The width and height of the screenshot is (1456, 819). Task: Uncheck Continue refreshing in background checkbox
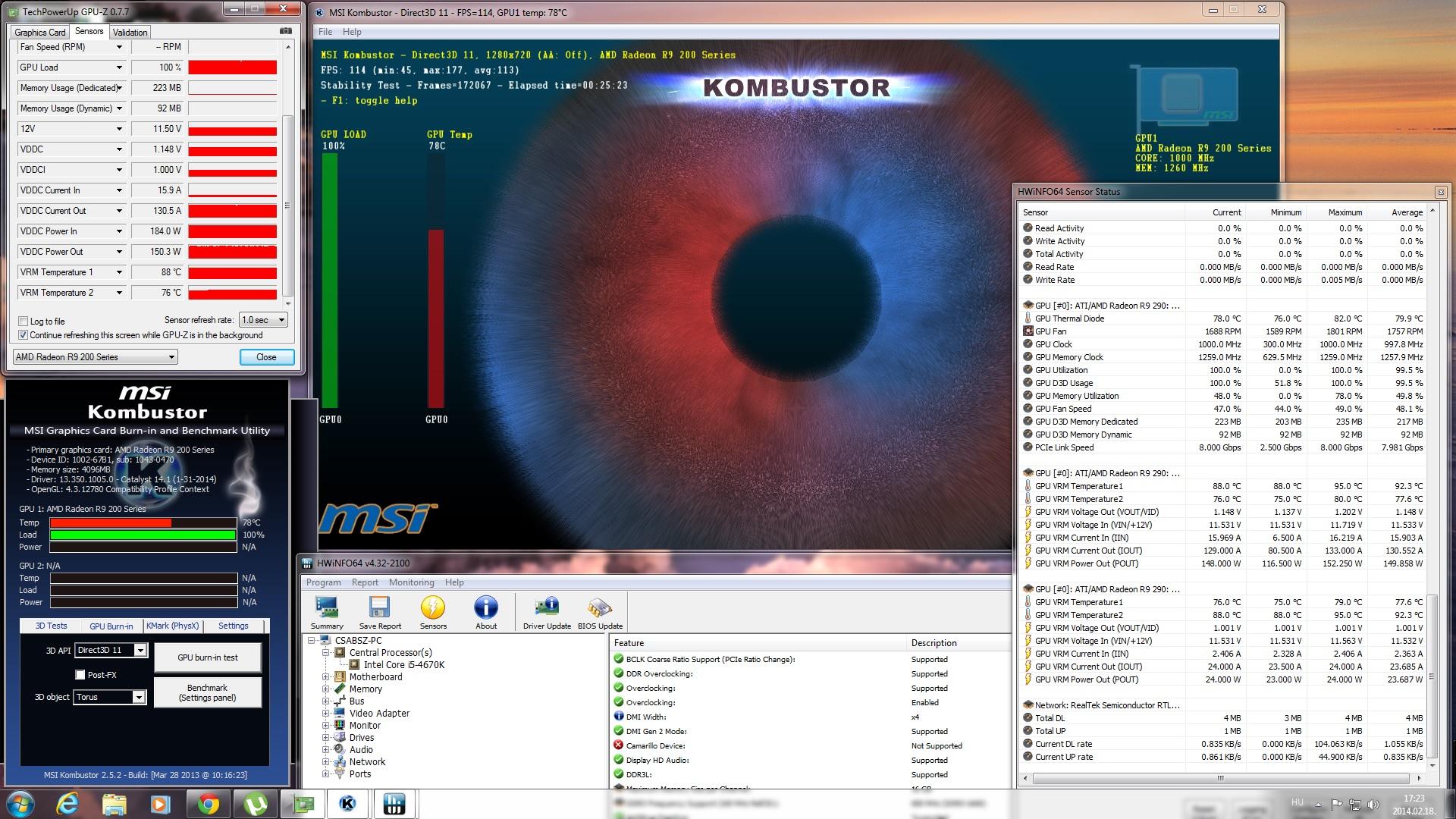pyautogui.click(x=24, y=335)
